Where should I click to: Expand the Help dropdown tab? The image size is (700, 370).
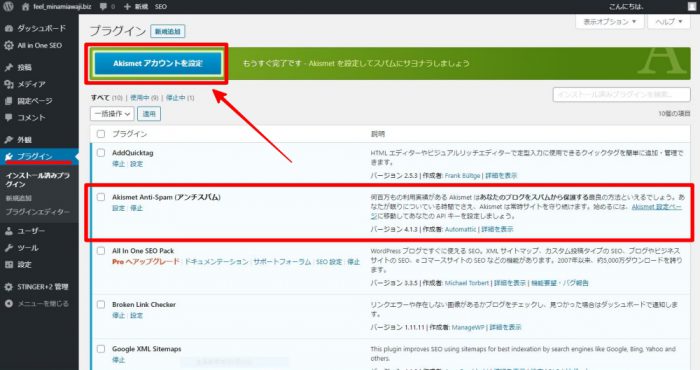point(669,21)
